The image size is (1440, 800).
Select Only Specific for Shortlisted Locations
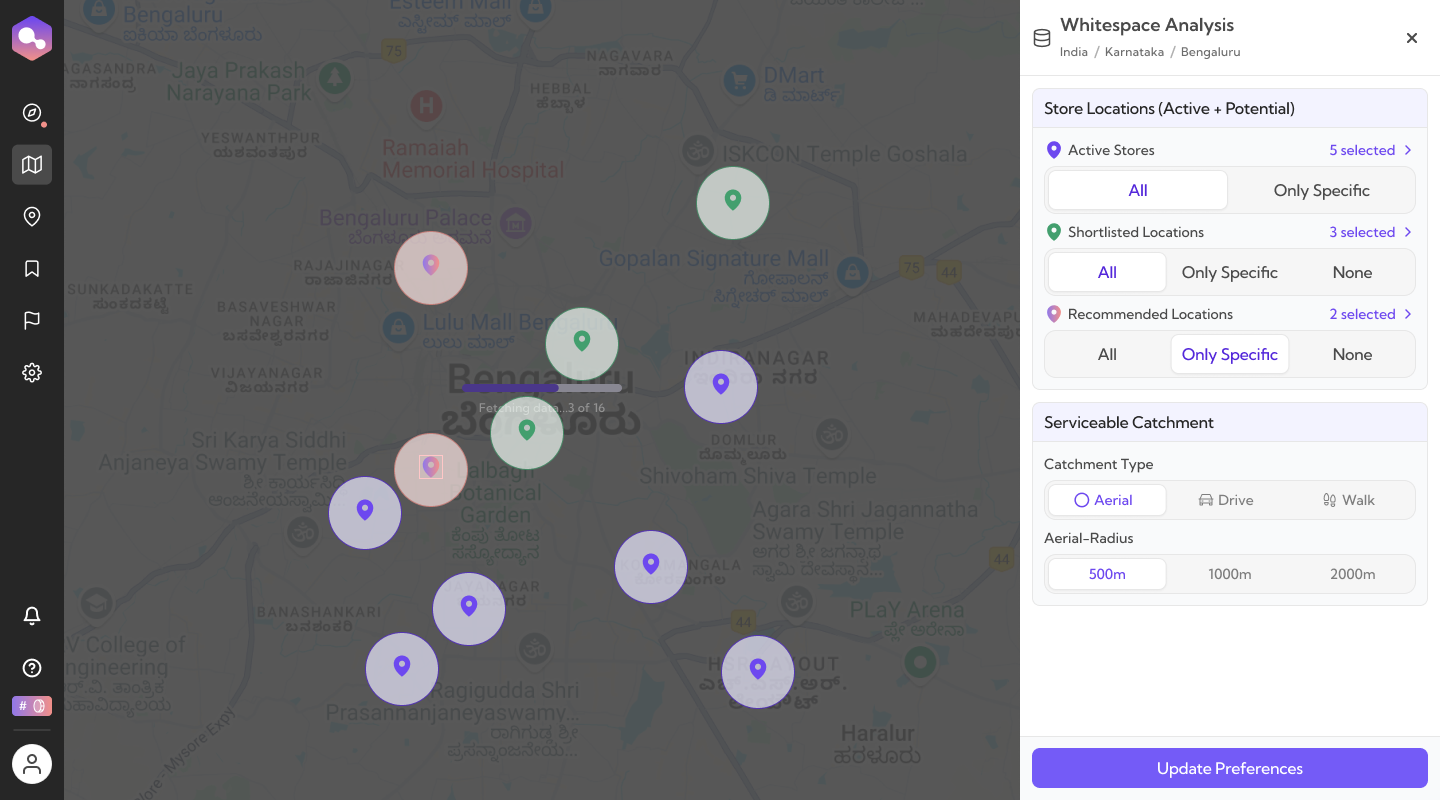point(1230,272)
